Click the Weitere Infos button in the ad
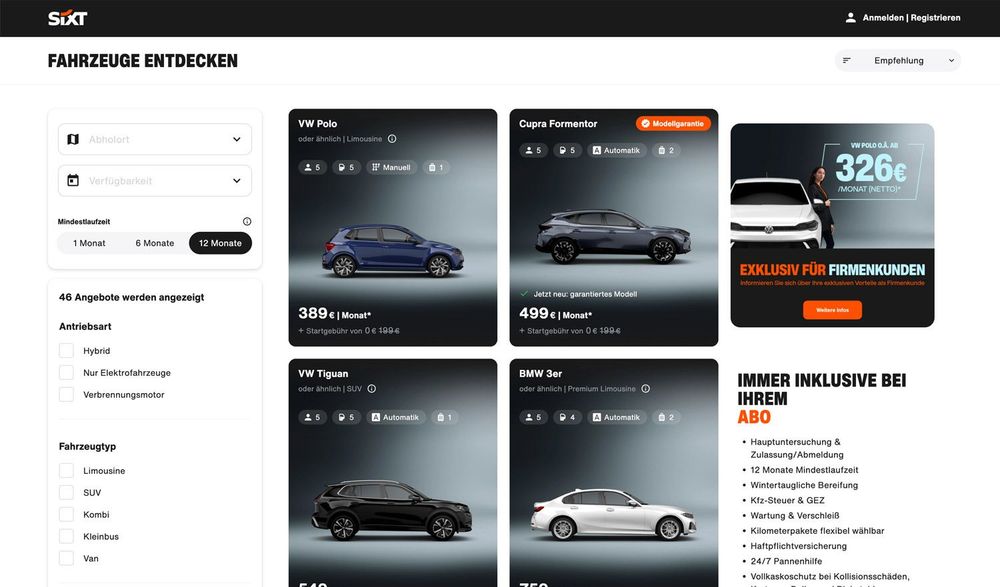 (x=832, y=310)
